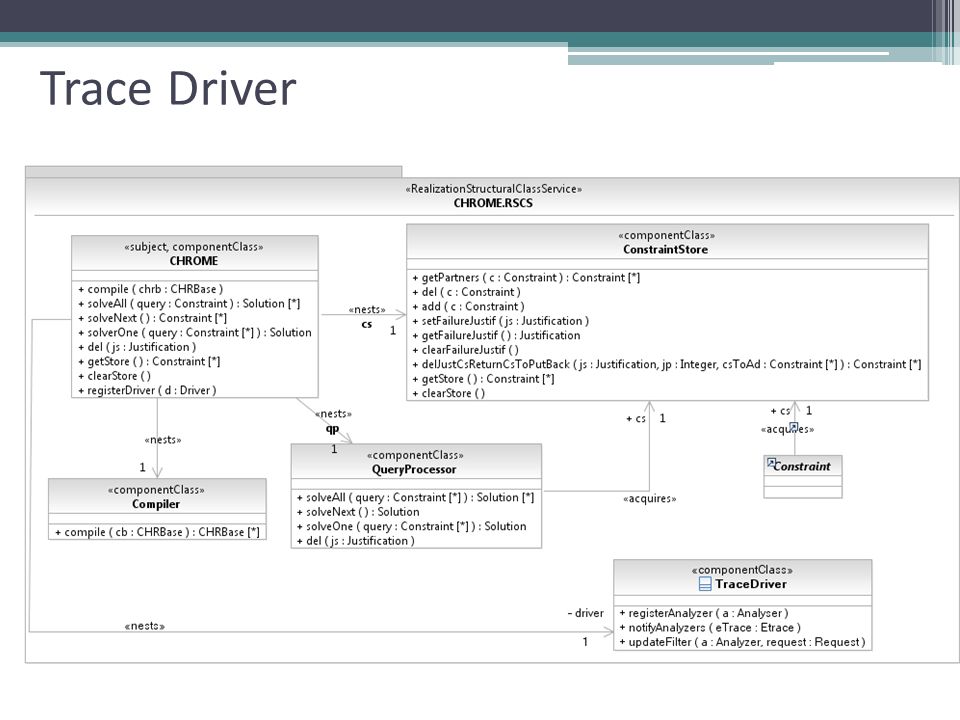
Task: Click the «nests» qp association label
Action: pos(334,414)
